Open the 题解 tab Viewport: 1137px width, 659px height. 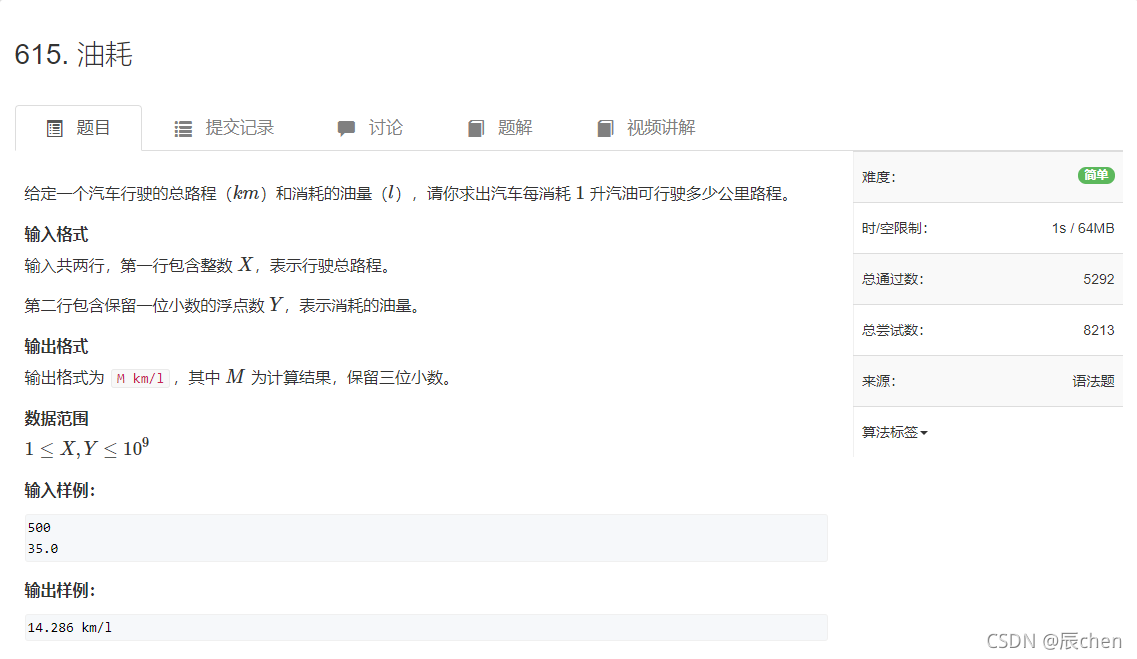[x=500, y=128]
